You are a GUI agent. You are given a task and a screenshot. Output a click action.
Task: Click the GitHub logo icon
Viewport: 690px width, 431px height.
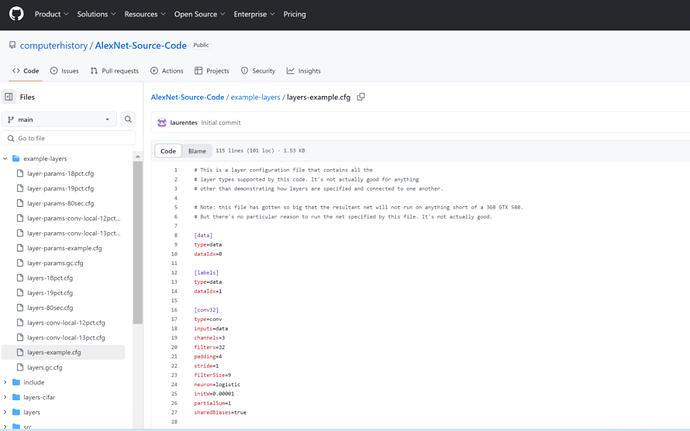click(x=16, y=15)
